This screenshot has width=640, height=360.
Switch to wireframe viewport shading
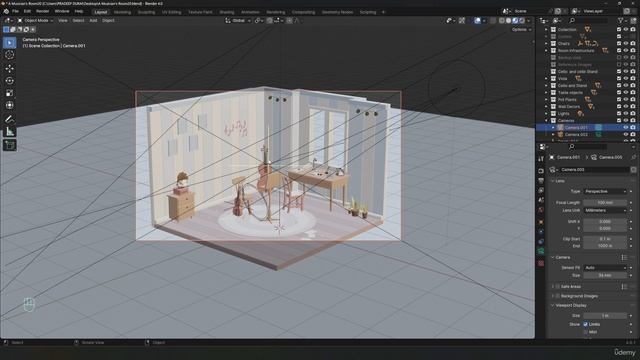(x=502, y=20)
